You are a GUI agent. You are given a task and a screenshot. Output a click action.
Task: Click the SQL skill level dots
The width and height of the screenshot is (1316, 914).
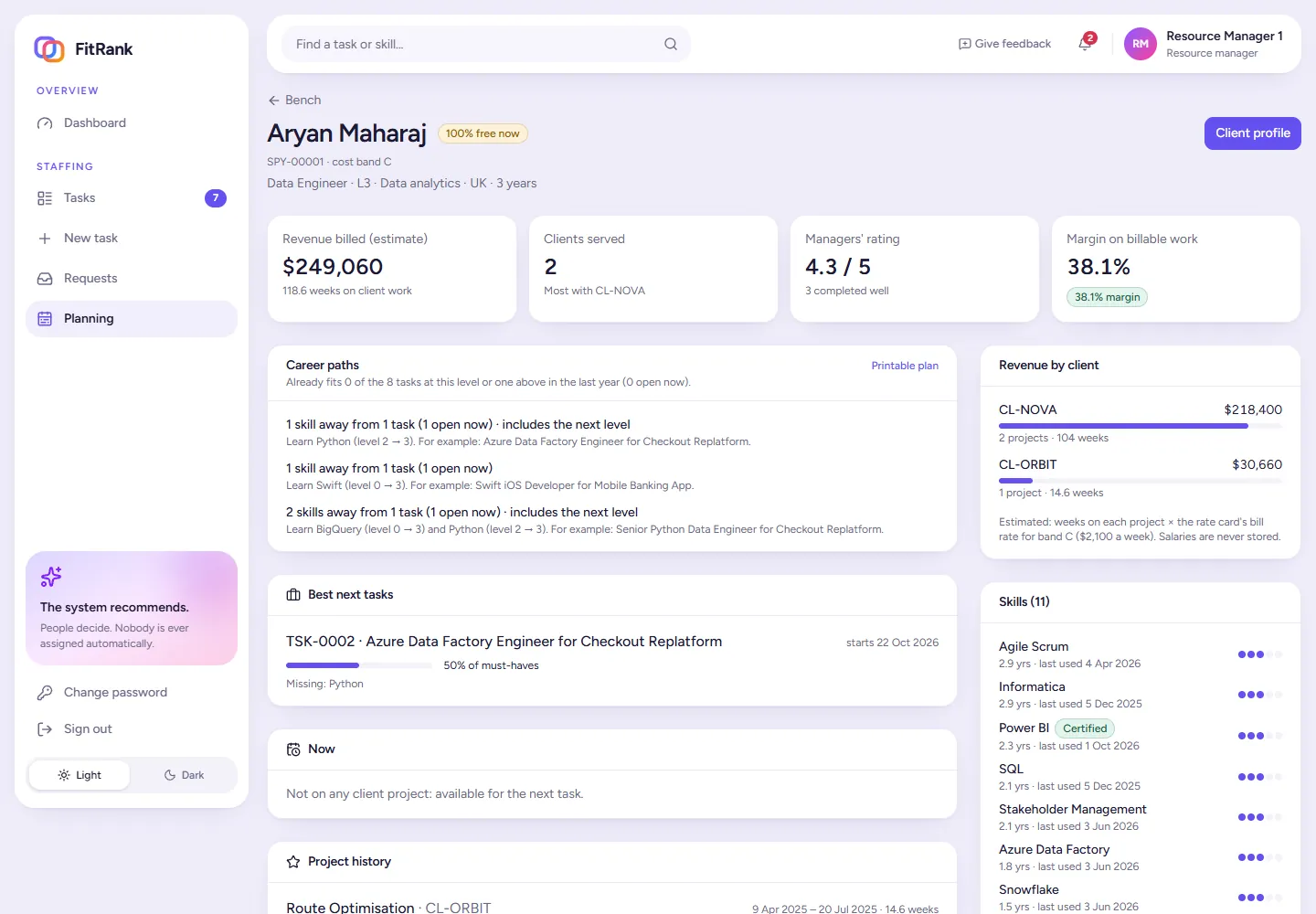tap(1260, 777)
